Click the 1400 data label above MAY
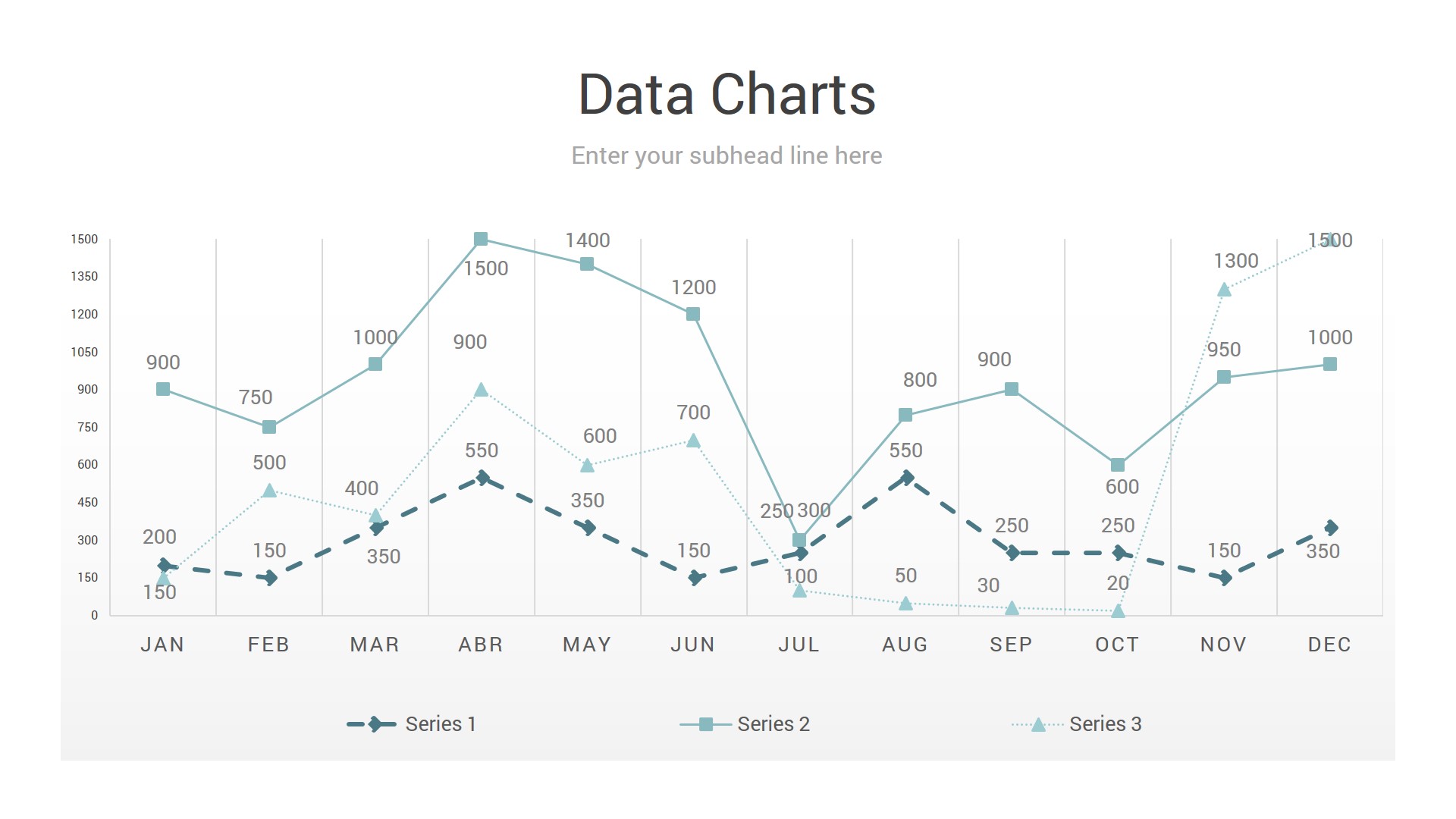Screen dimensions: 1456x819 click(588, 240)
